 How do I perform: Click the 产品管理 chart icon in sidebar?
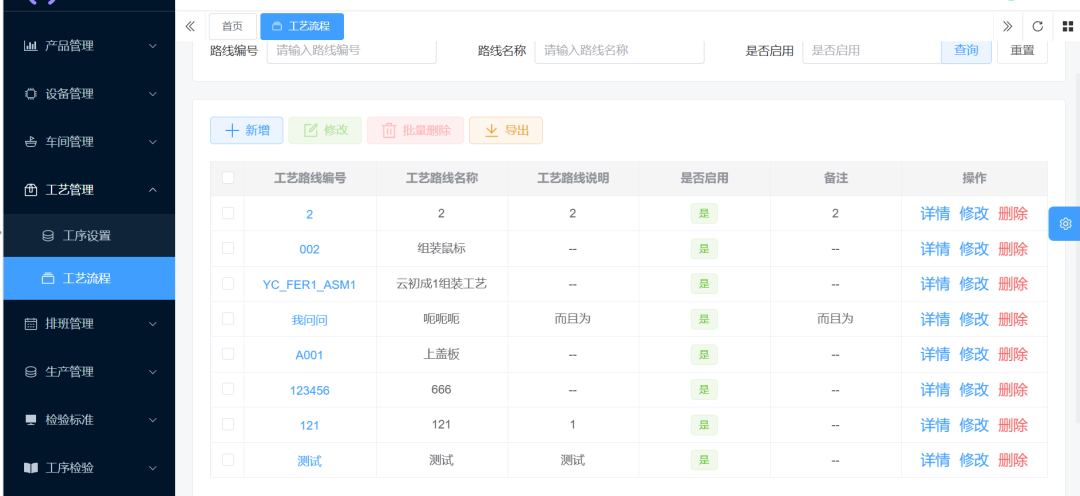coord(30,46)
